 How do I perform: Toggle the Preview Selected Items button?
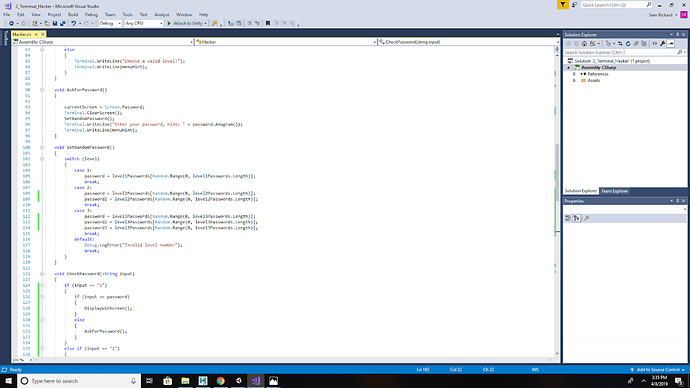(x=671, y=44)
